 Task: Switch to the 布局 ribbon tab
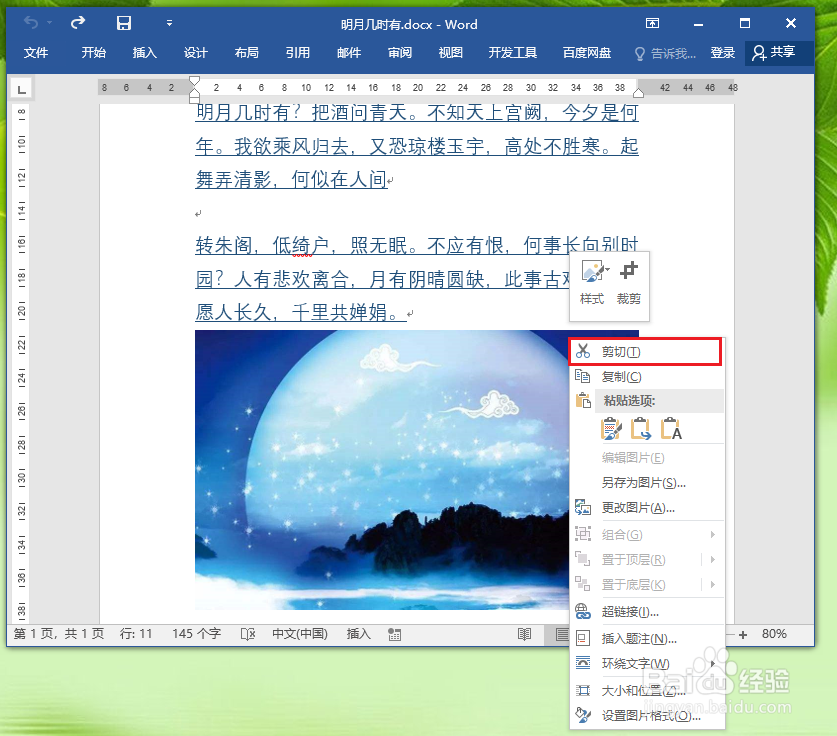(247, 53)
